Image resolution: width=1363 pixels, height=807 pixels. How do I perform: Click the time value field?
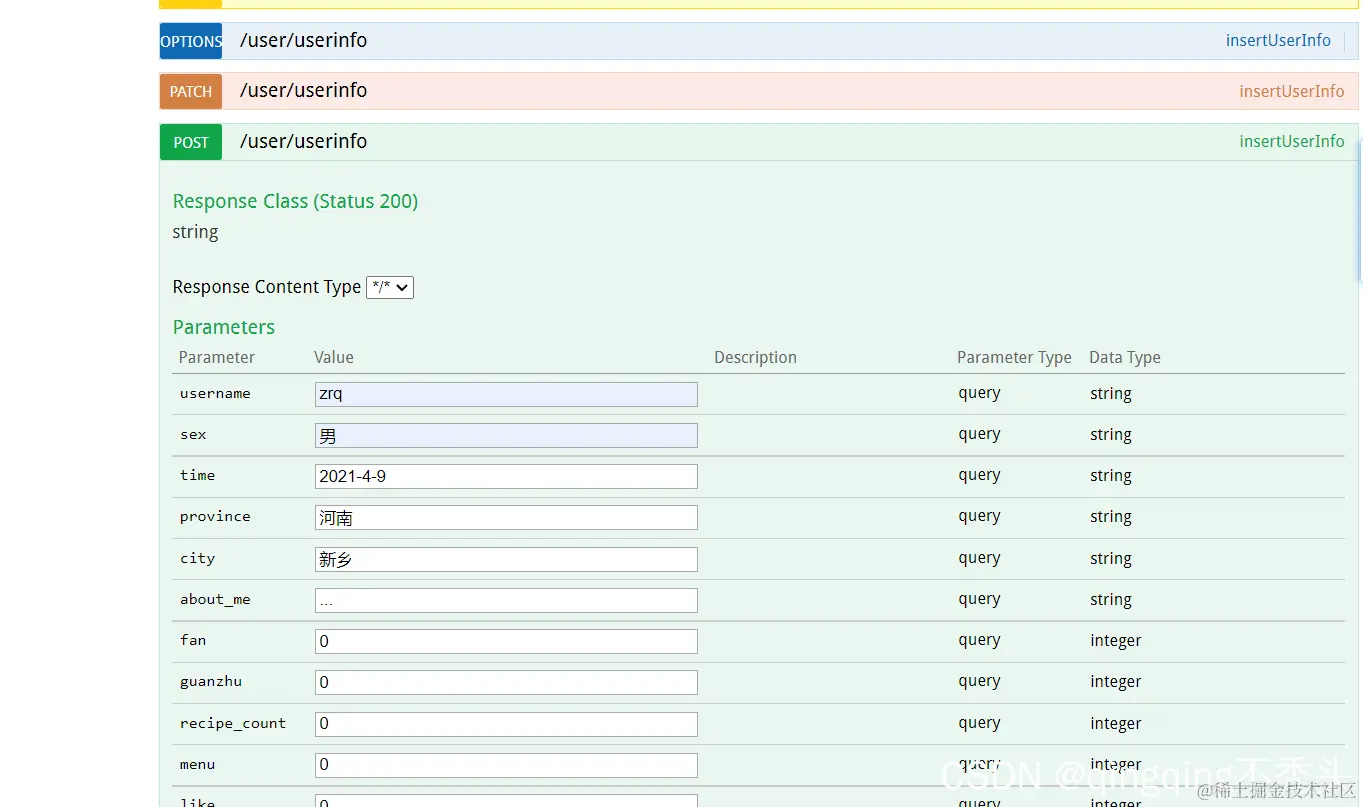click(x=506, y=476)
